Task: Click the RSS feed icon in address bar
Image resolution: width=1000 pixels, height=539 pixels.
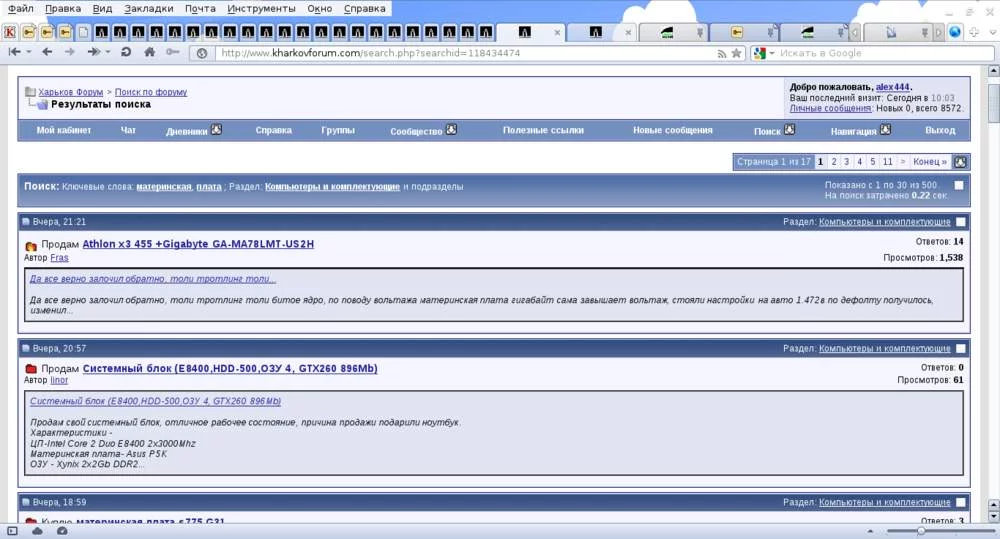Action: pos(721,54)
